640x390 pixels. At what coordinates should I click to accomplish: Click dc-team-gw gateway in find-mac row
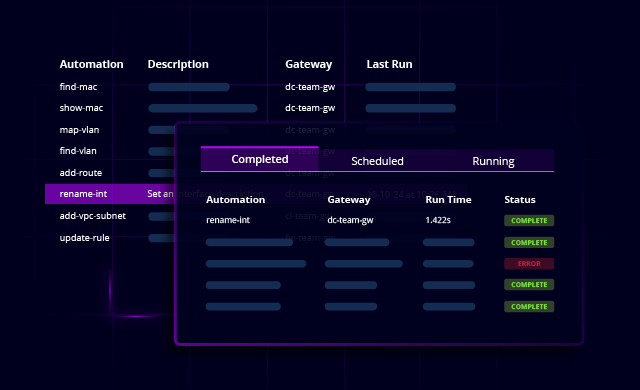pyautogui.click(x=310, y=87)
